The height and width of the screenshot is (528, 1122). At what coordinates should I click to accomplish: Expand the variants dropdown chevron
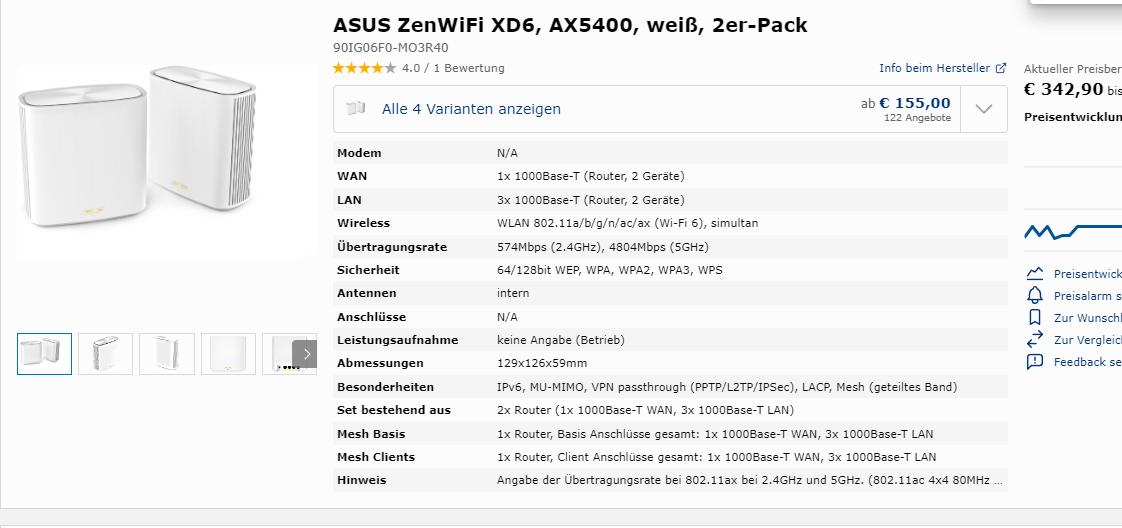pos(983,109)
